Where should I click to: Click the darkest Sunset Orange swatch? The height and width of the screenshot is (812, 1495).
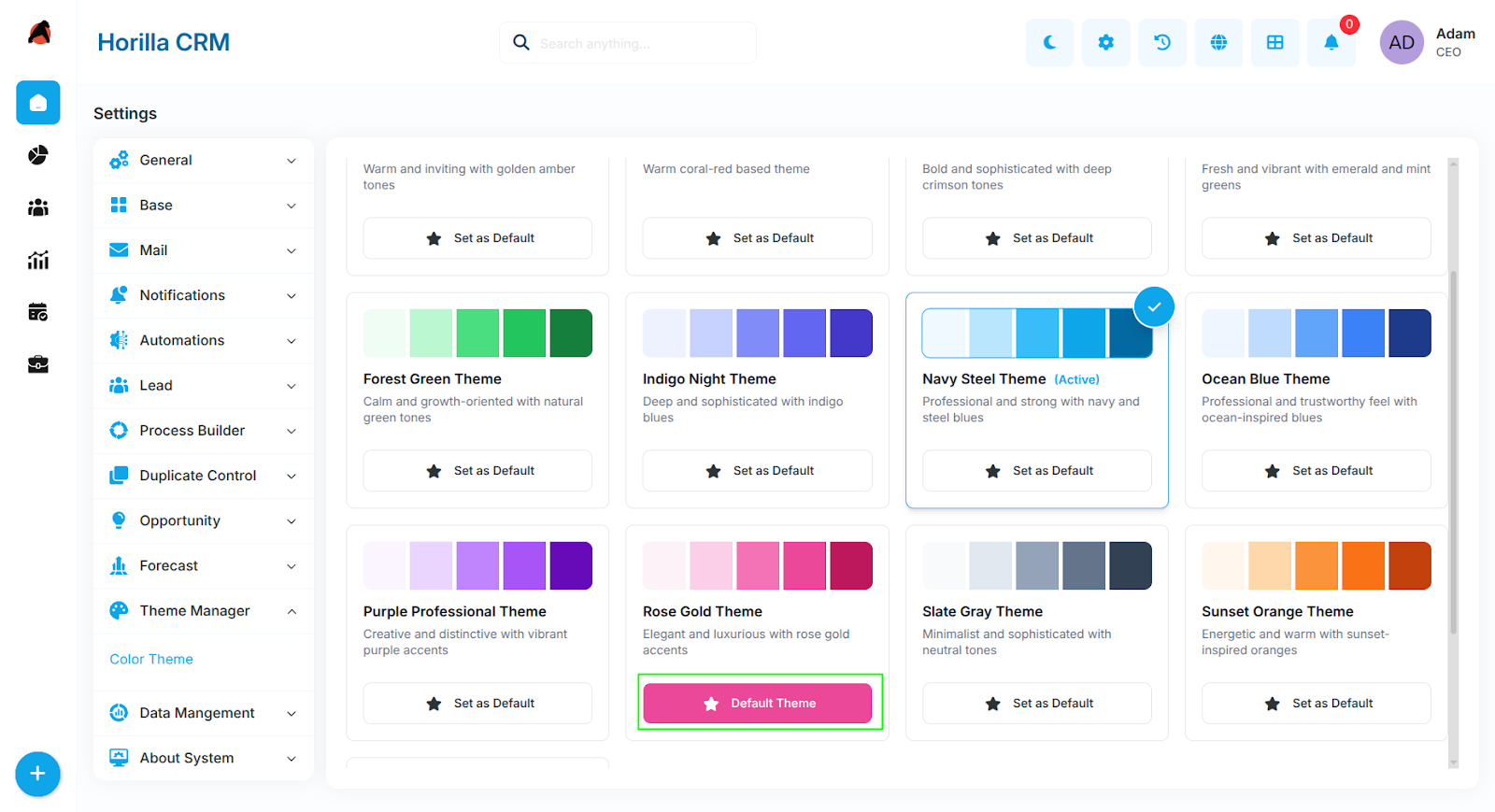(1410, 566)
